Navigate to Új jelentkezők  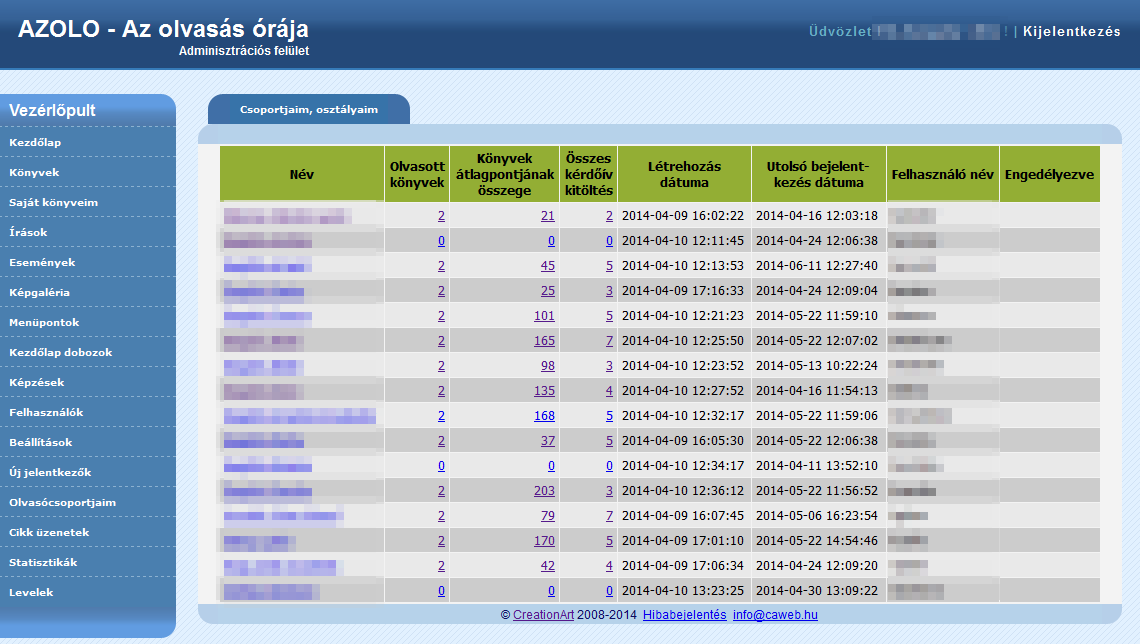point(50,472)
